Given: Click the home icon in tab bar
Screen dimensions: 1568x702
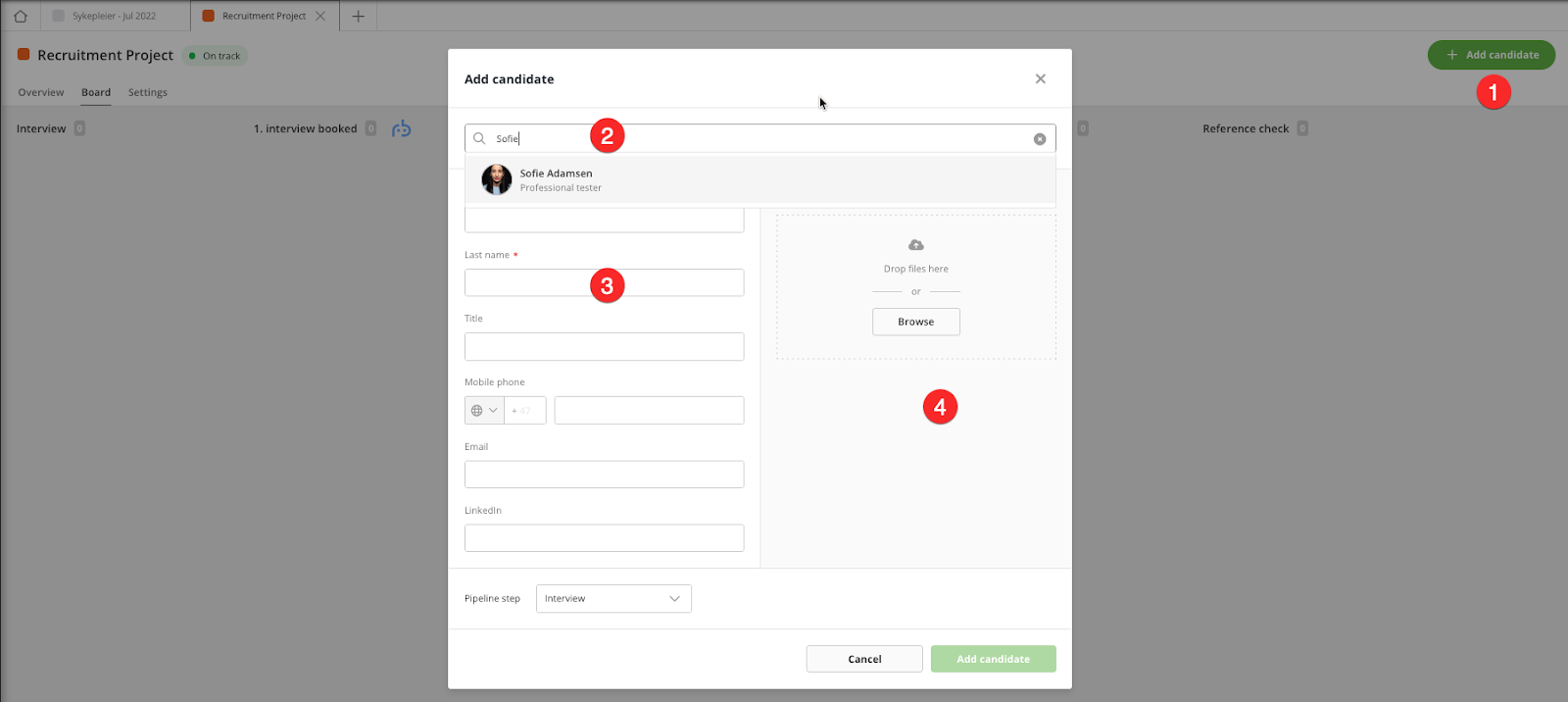Looking at the screenshot, I should click(x=20, y=16).
